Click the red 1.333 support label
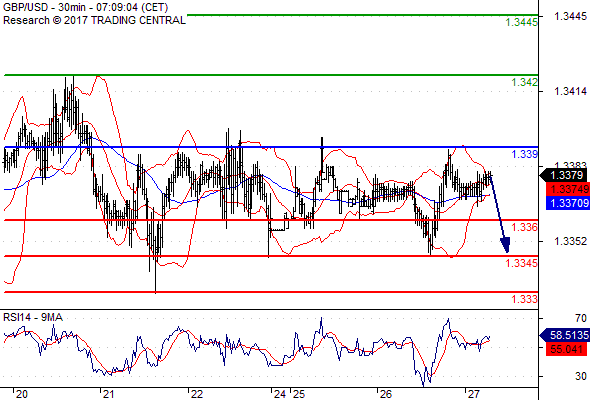 524,299
